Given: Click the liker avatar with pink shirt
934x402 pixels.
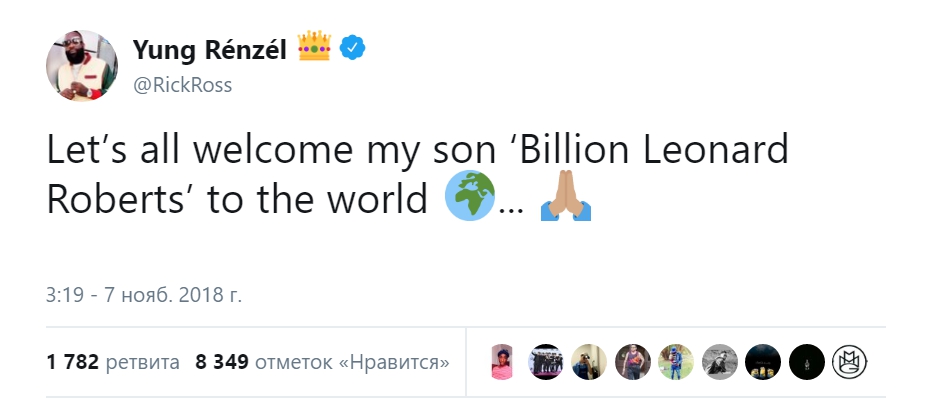Looking at the screenshot, I should click(502, 362).
